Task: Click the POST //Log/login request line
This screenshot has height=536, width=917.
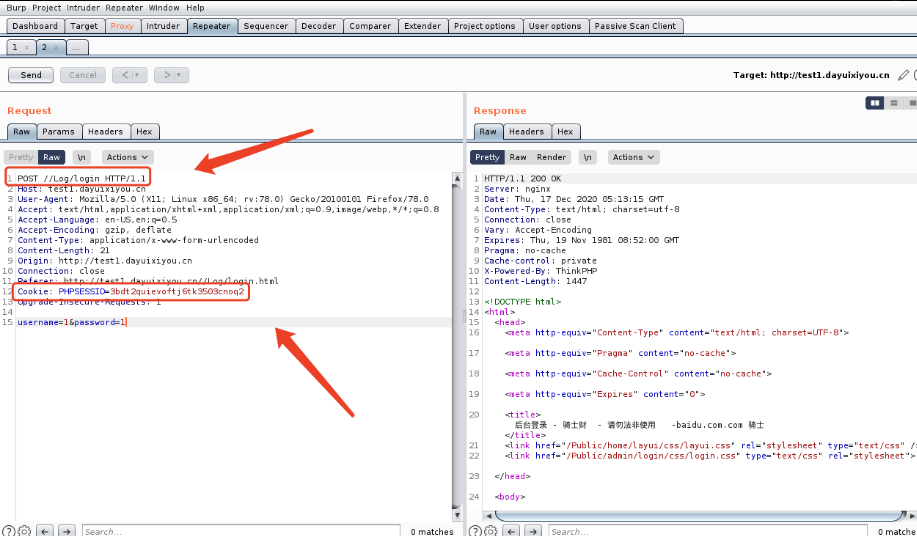Action: point(81,178)
